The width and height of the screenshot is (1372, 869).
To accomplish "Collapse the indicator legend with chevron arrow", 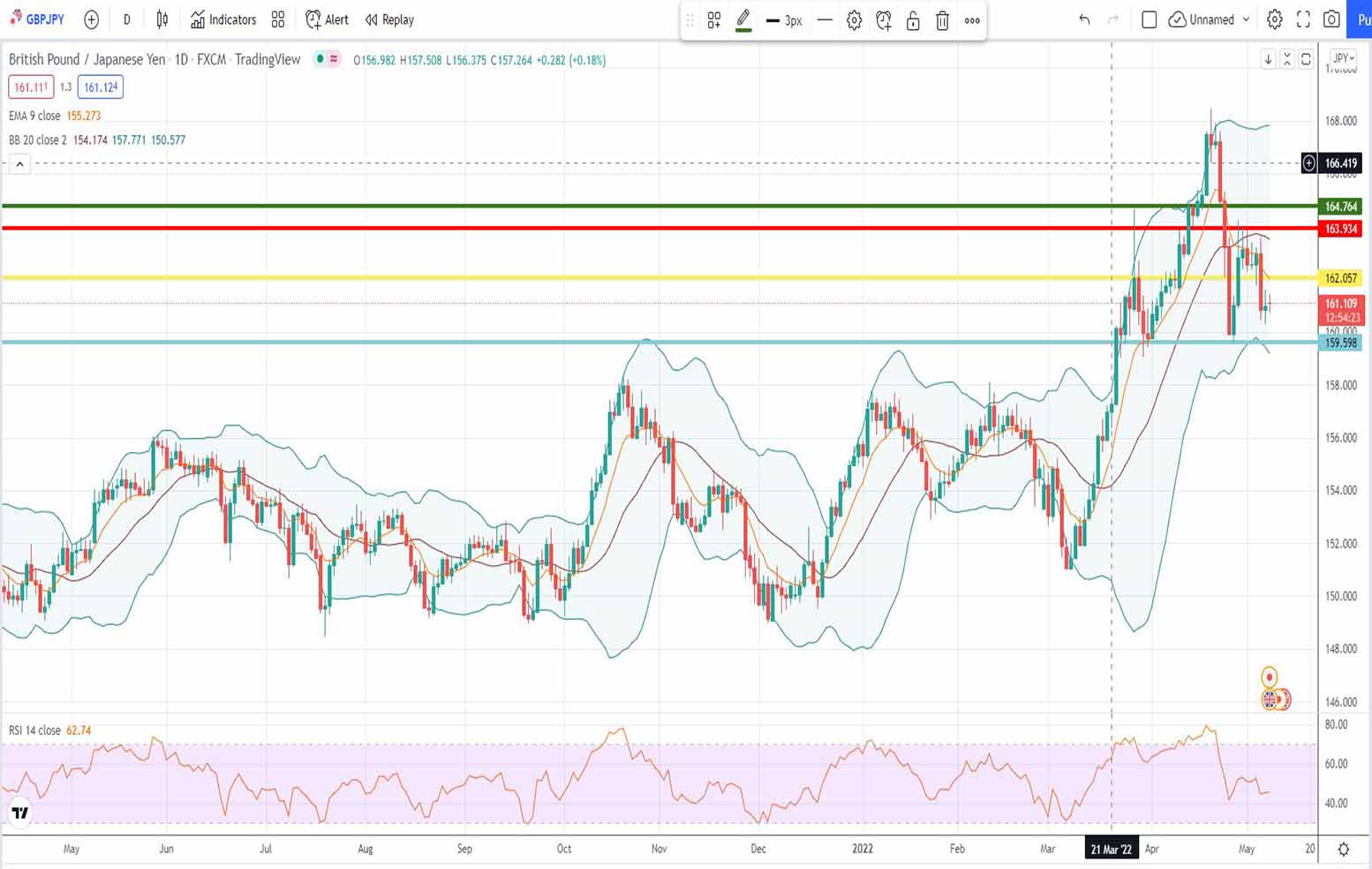I will [19, 163].
